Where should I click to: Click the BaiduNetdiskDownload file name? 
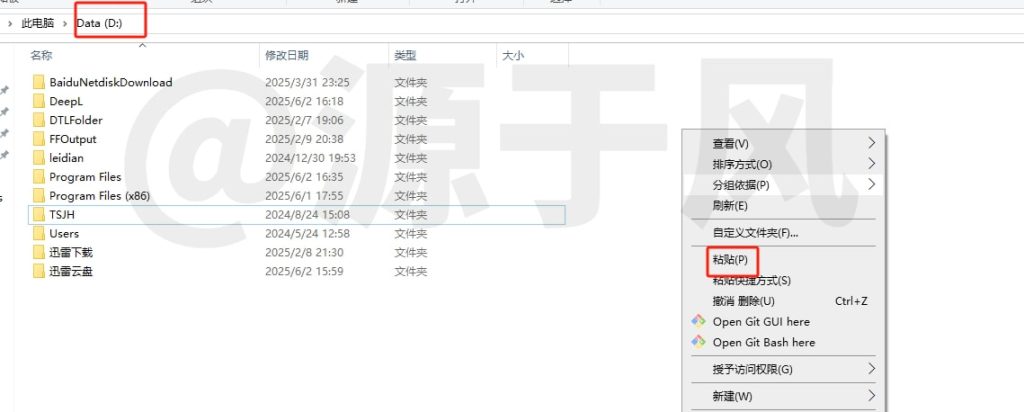(x=111, y=82)
